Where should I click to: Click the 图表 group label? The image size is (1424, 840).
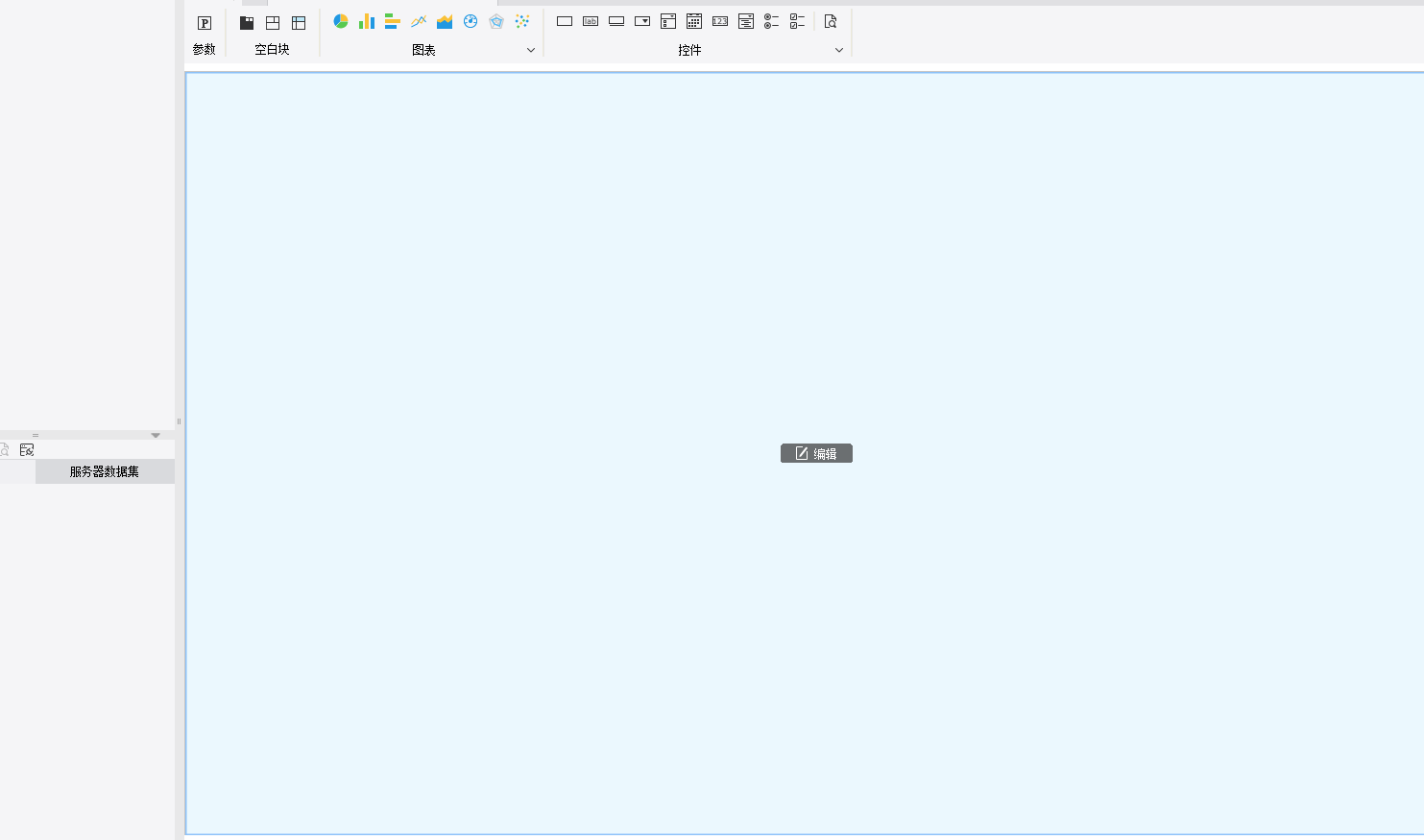click(x=423, y=50)
